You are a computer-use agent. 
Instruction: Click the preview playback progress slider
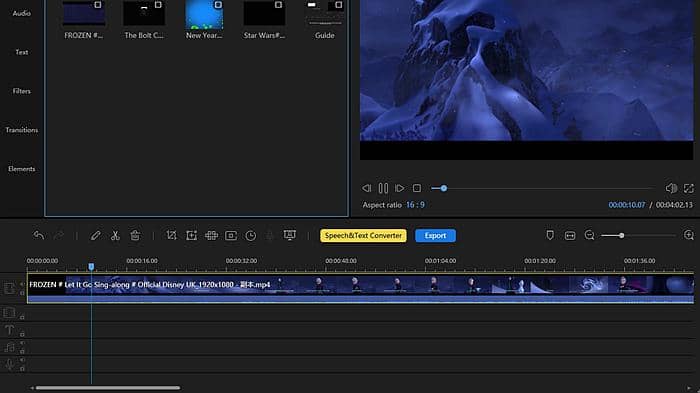click(542, 188)
